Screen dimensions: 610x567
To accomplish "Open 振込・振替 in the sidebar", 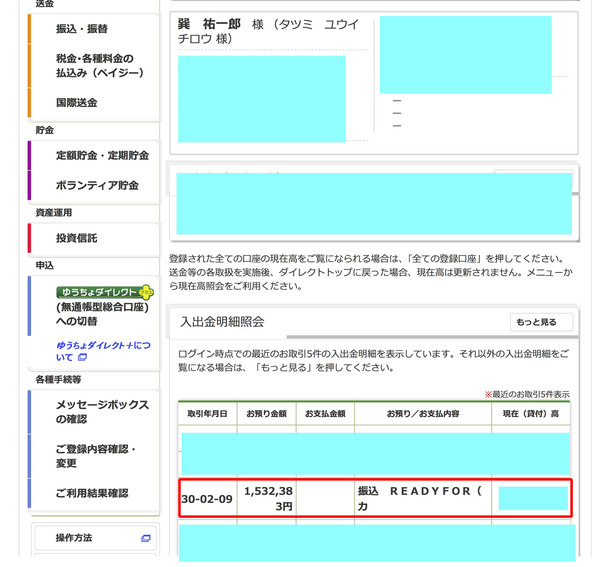I will [x=82, y=29].
